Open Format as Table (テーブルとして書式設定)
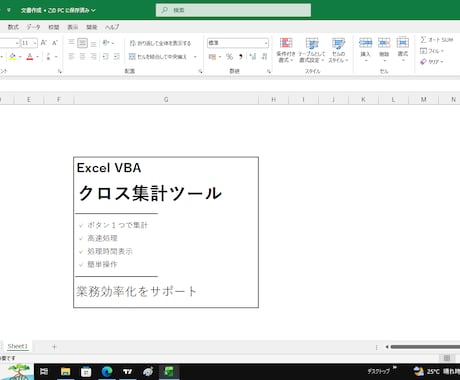The width and height of the screenshot is (460, 380). click(312, 50)
